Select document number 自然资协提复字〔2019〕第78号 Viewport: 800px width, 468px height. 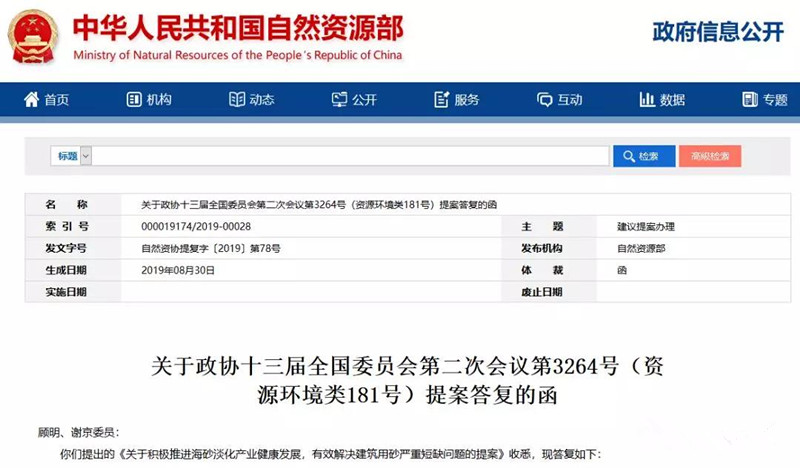pyautogui.click(x=211, y=249)
